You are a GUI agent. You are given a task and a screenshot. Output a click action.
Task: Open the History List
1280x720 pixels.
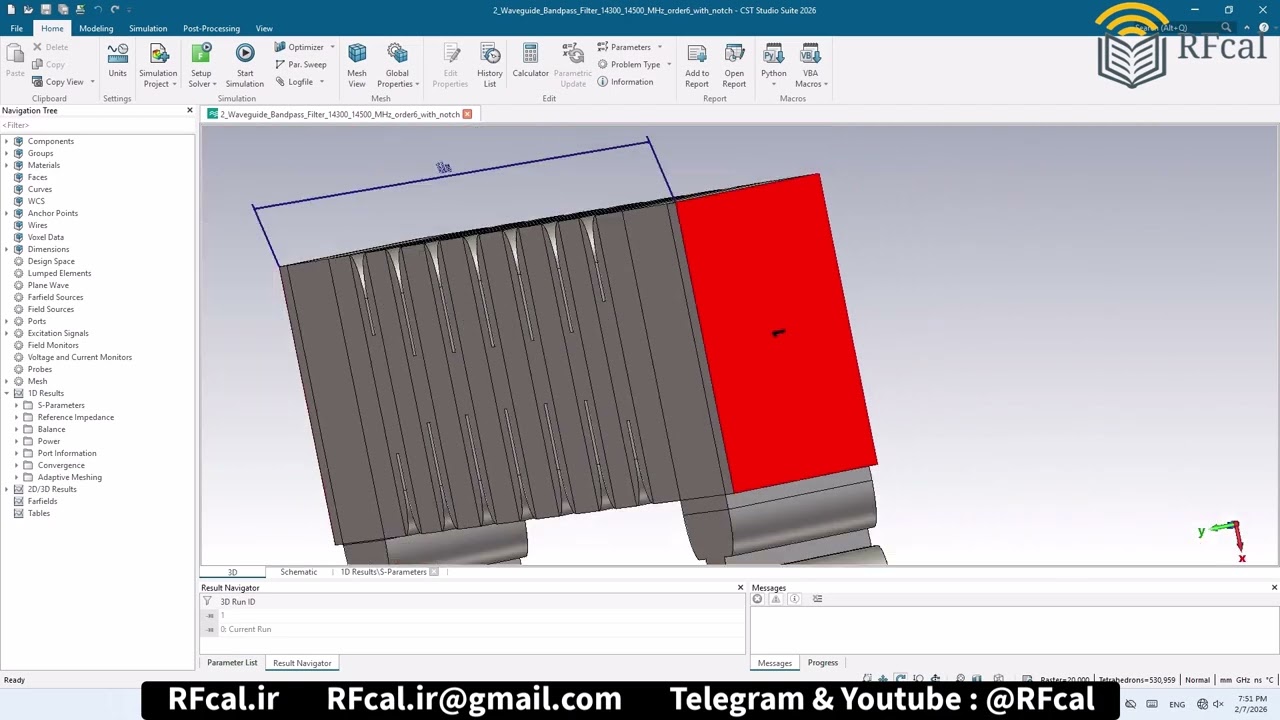pos(490,64)
